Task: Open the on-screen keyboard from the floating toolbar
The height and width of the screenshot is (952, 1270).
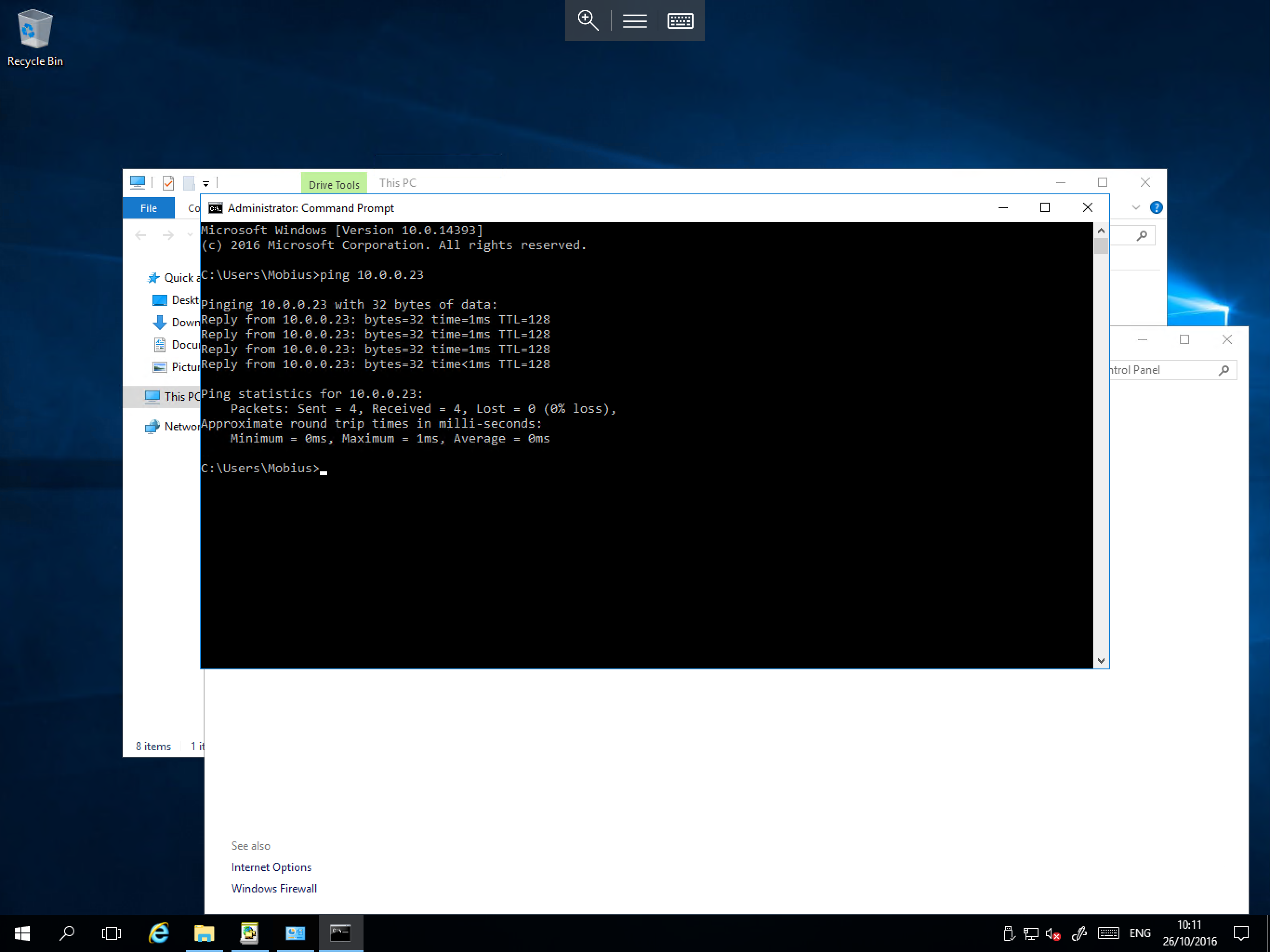Action: (x=681, y=20)
